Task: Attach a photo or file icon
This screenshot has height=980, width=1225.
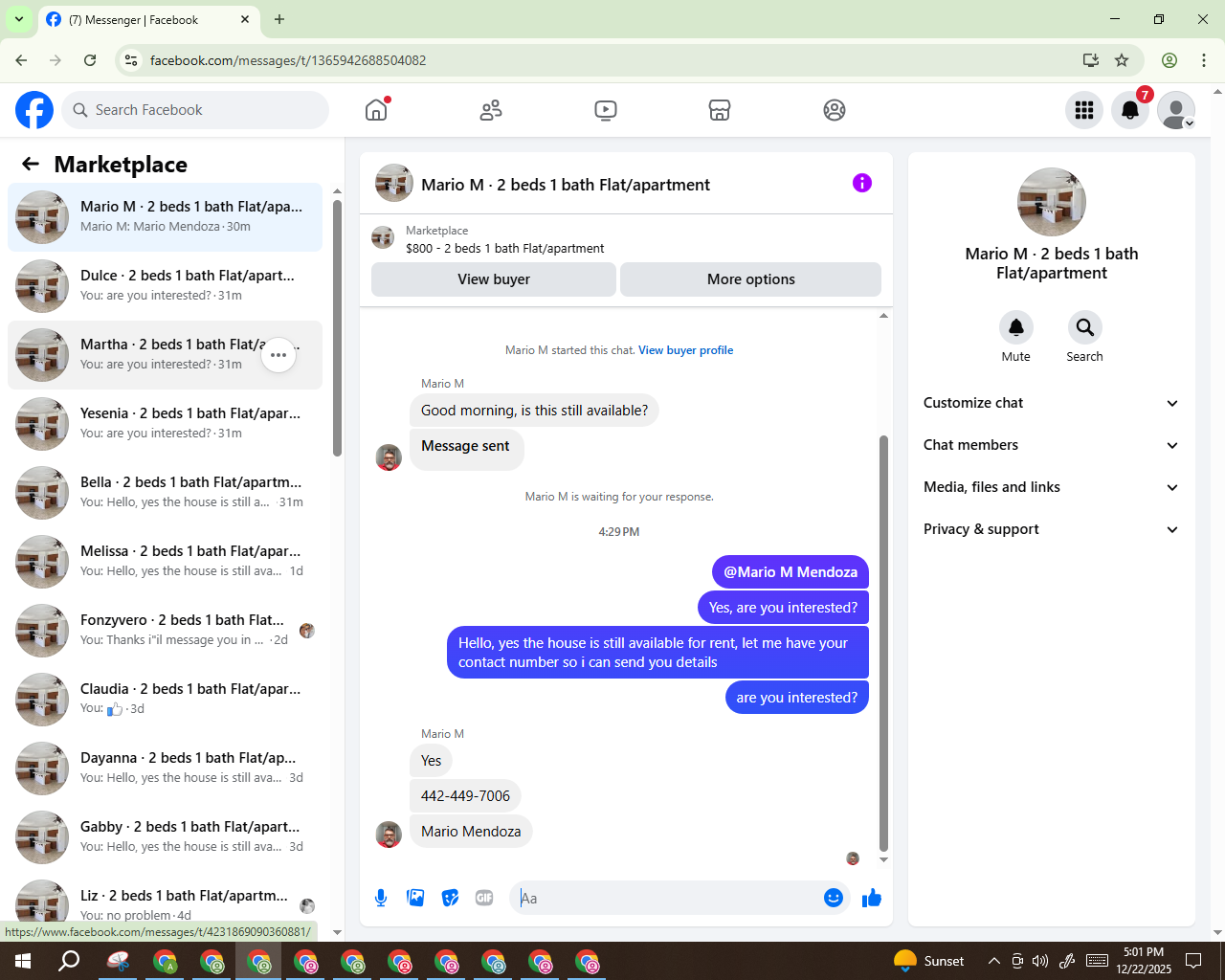Action: [415, 898]
